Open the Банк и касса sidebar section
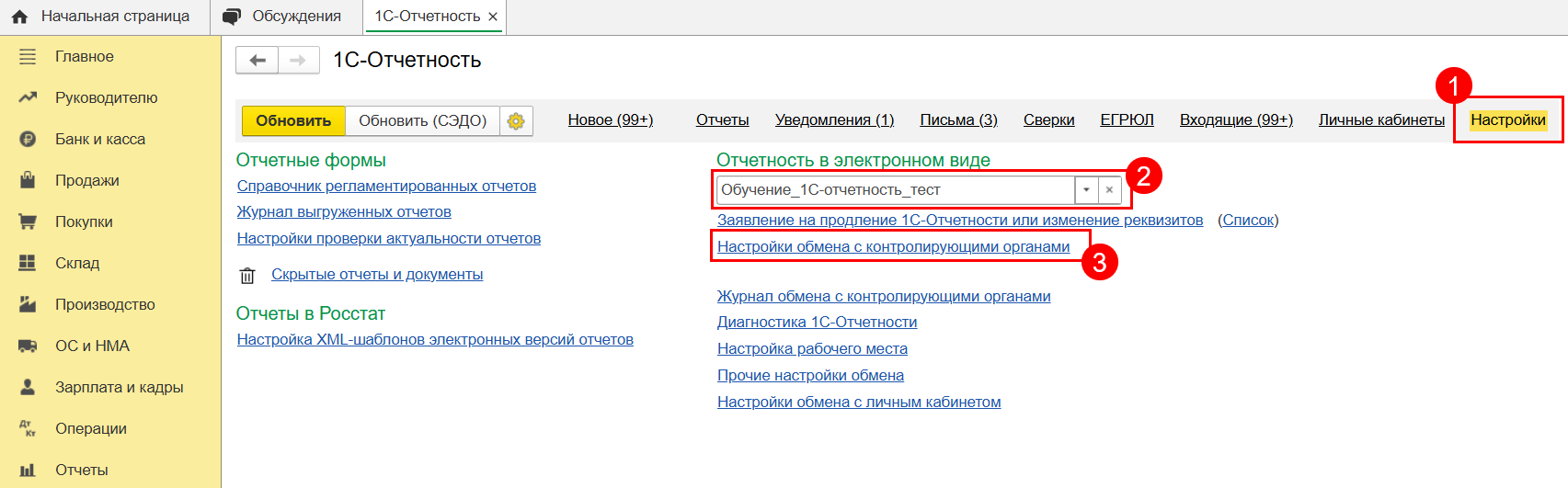The width and height of the screenshot is (1568, 488). click(x=99, y=140)
